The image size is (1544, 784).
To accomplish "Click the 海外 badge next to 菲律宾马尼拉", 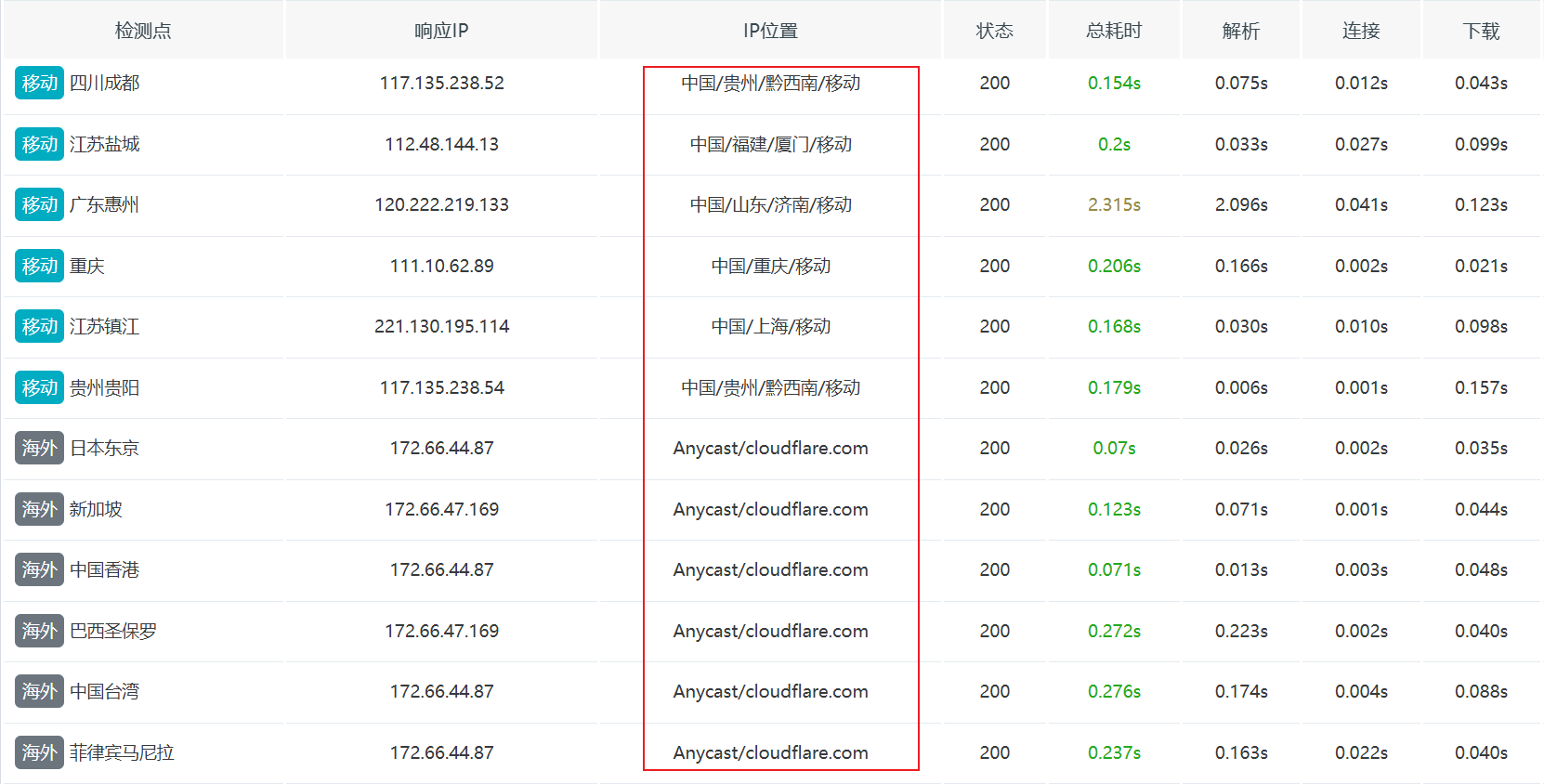I will tap(39, 752).
